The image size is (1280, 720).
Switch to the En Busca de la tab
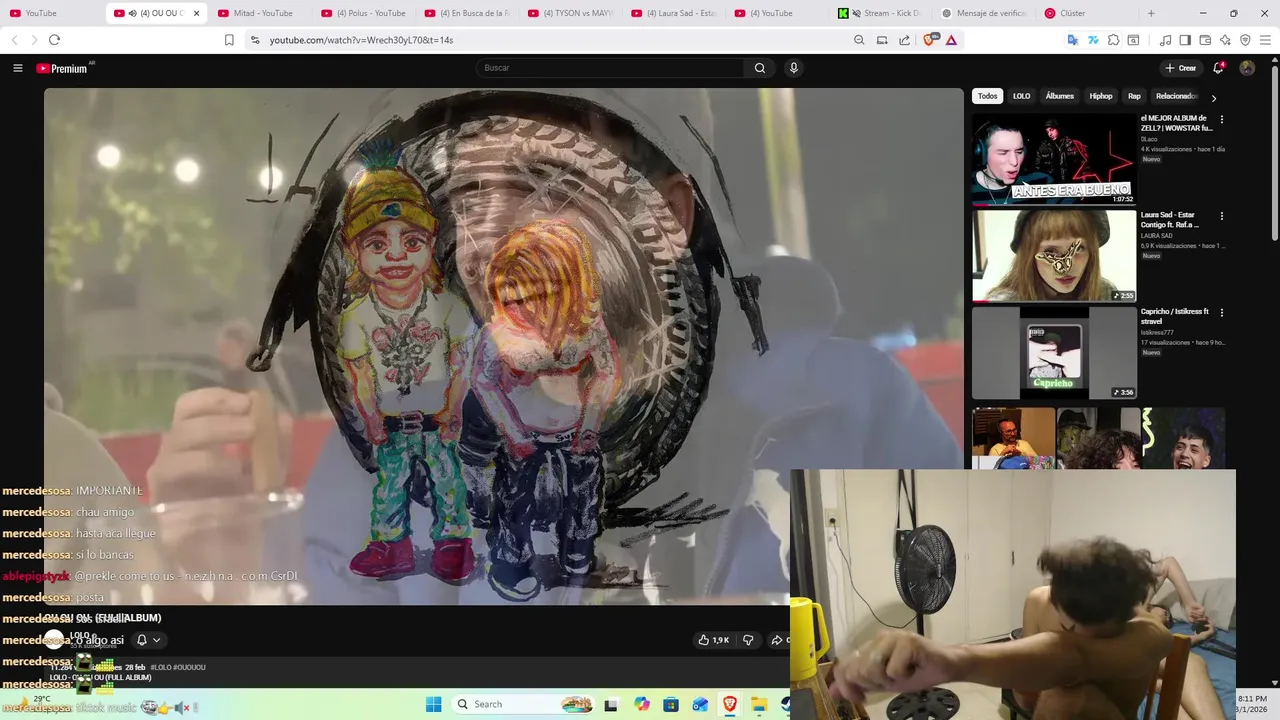click(x=467, y=13)
